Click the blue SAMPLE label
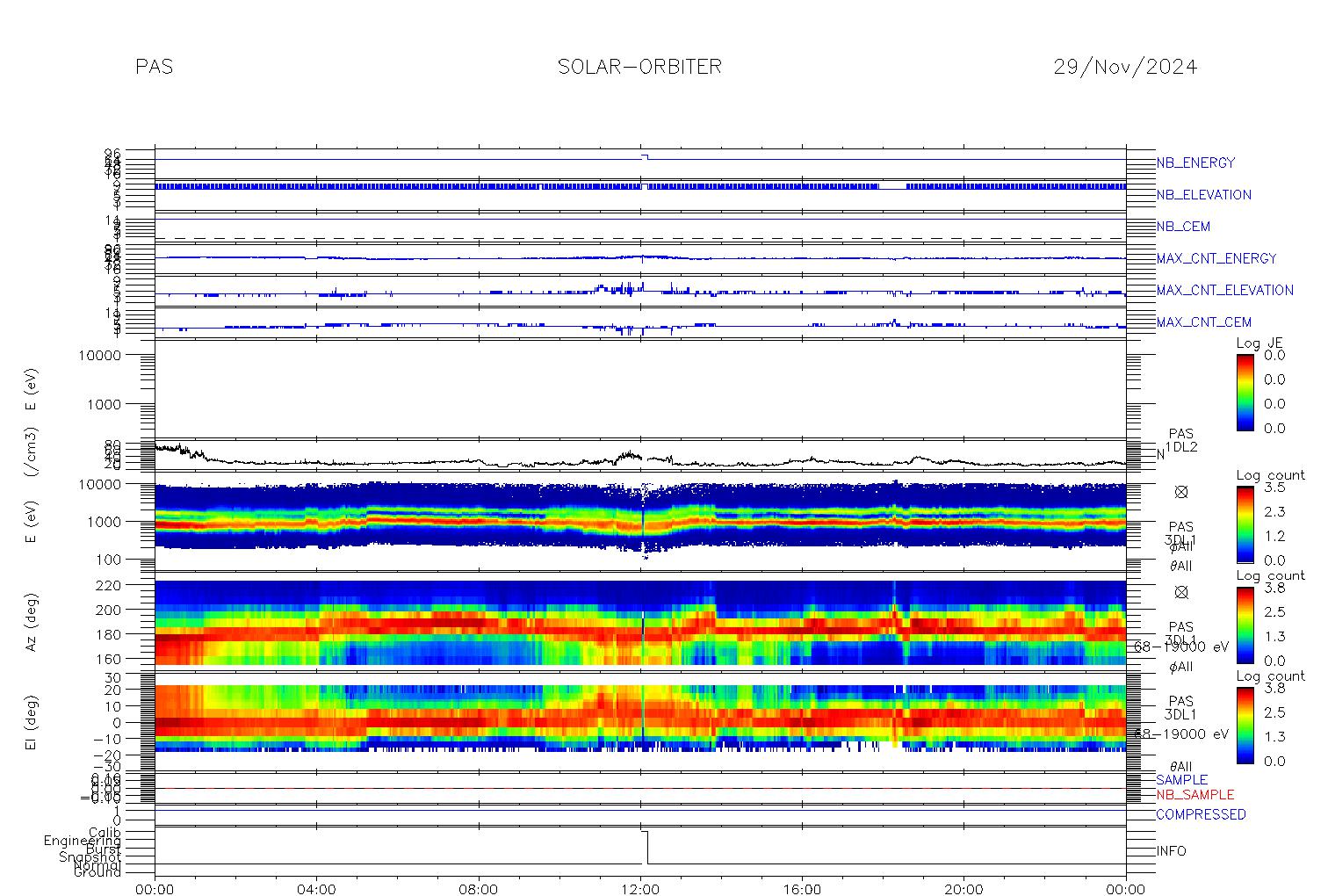The image size is (1328, 896). pos(1181,780)
